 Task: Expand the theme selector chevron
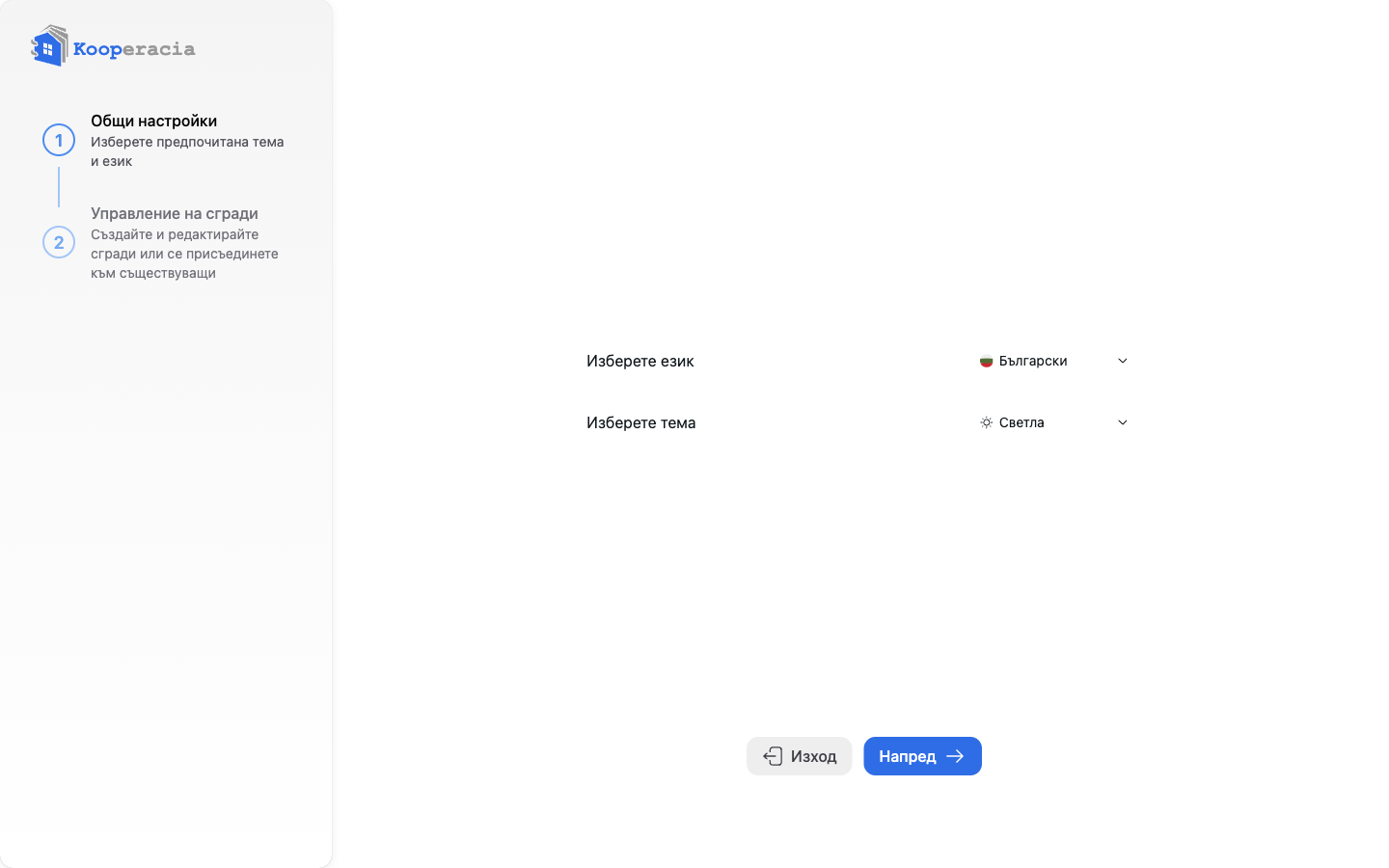(x=1123, y=422)
